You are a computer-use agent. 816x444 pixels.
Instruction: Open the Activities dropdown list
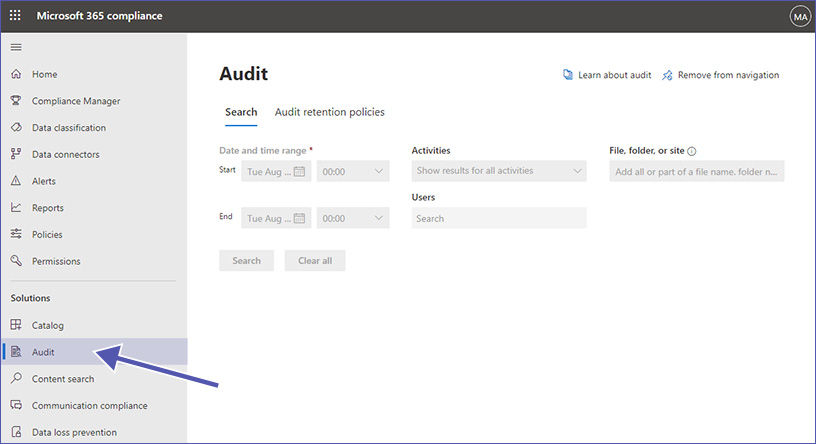coord(499,171)
